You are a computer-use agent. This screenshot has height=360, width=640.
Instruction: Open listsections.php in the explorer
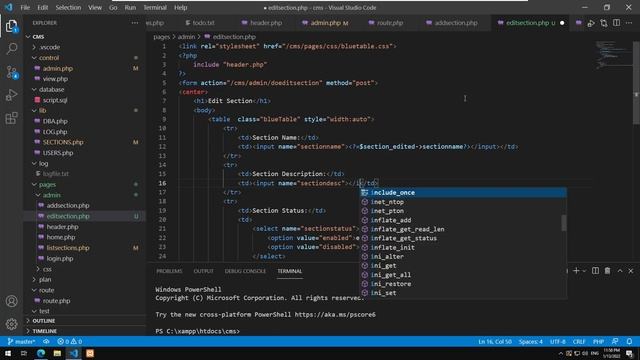click(67, 248)
